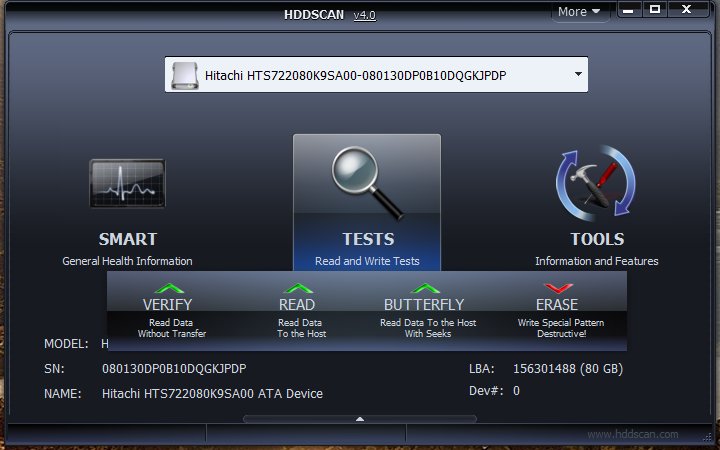Click the hard drive icon in selector
Screen dimensions: 720x450
point(185,75)
